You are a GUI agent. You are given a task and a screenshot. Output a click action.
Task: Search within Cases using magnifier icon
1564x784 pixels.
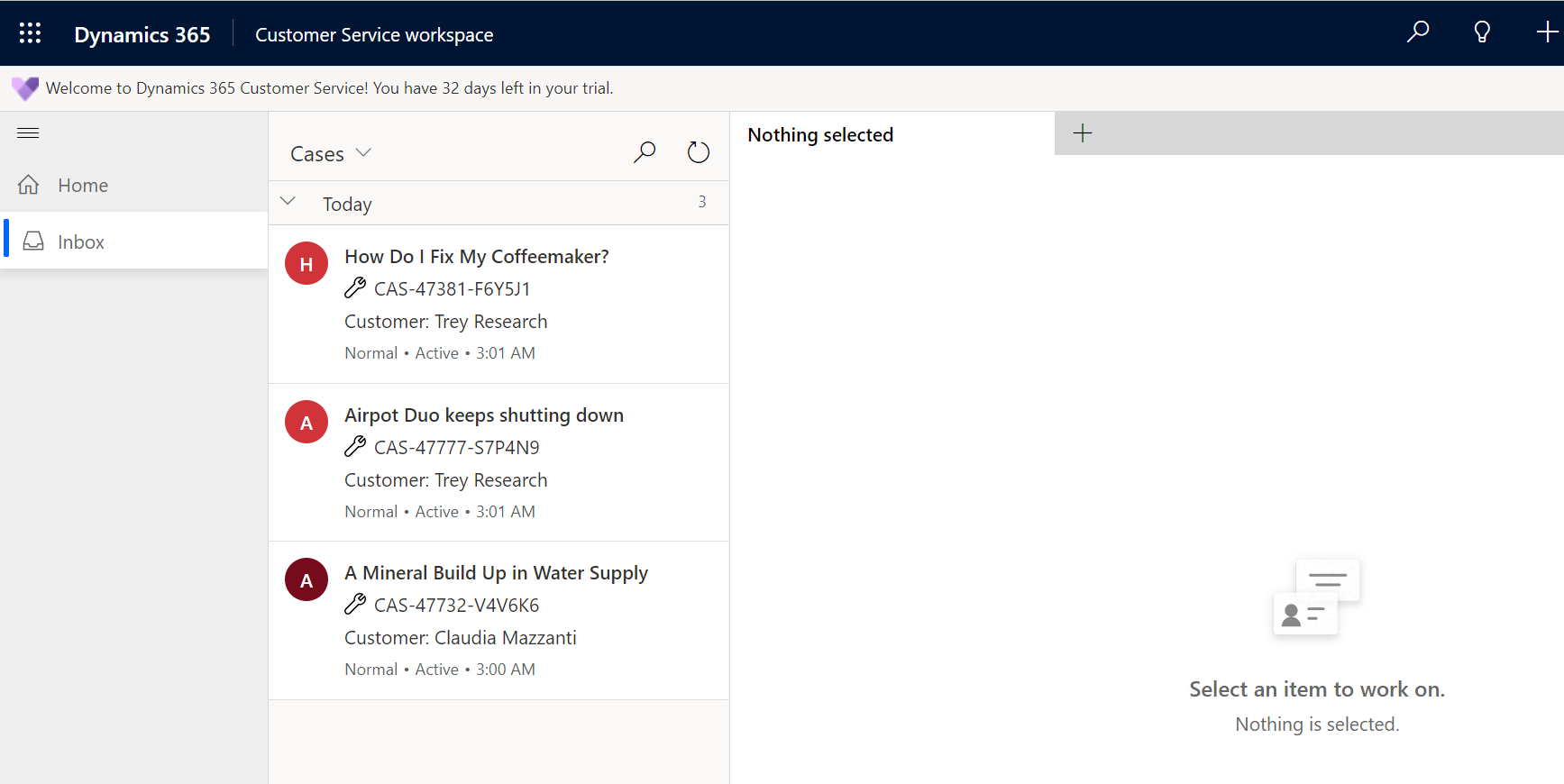click(x=645, y=152)
